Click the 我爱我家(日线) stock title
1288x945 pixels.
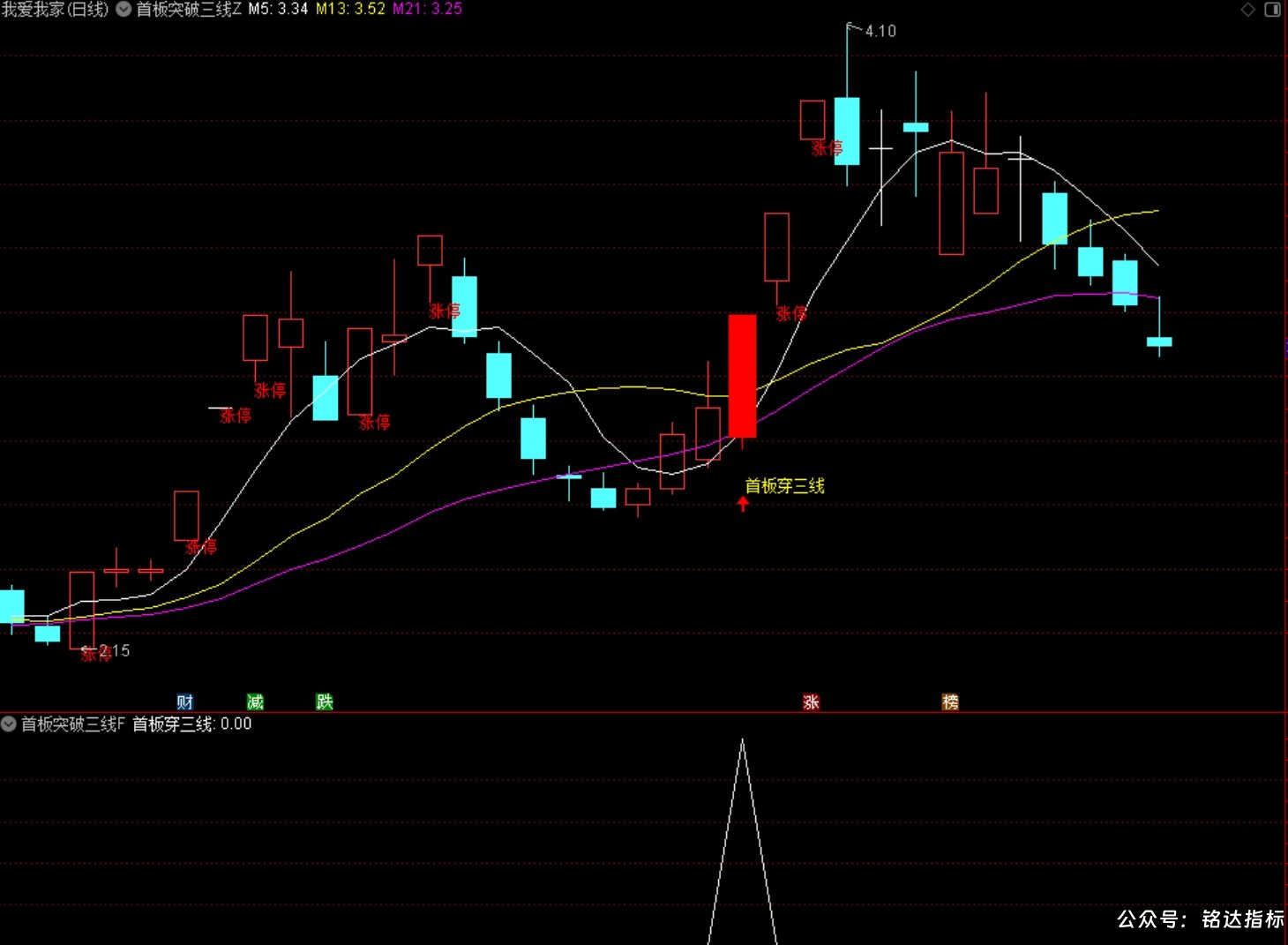pos(55,9)
